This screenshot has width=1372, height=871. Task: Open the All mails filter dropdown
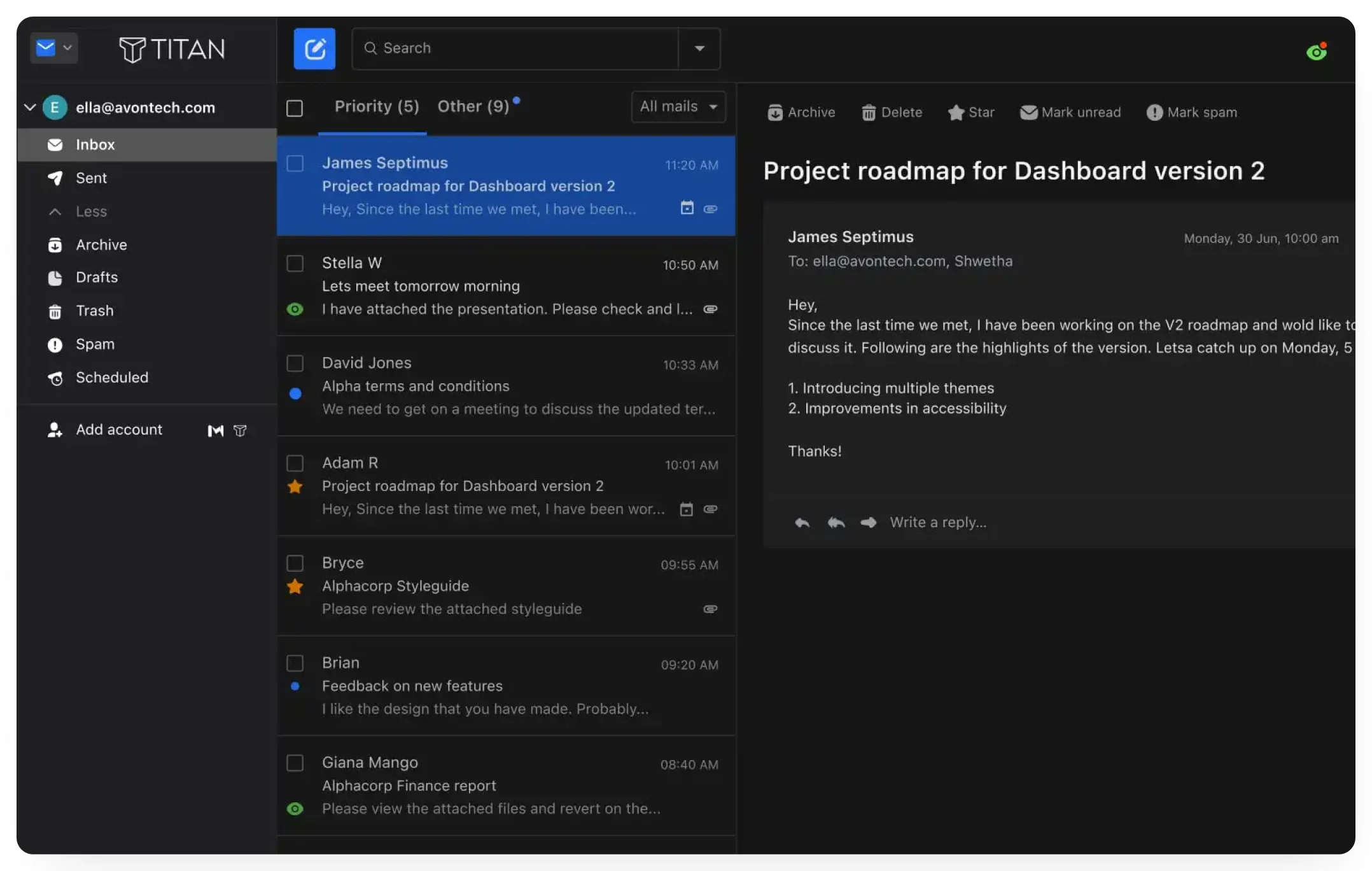click(x=678, y=107)
